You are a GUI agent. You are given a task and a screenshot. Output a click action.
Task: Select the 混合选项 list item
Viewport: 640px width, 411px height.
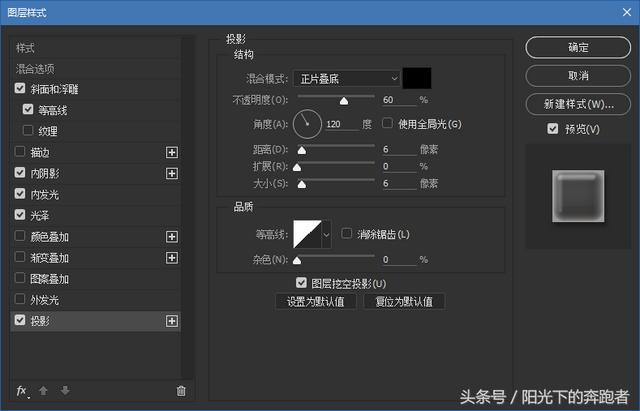[95, 69]
